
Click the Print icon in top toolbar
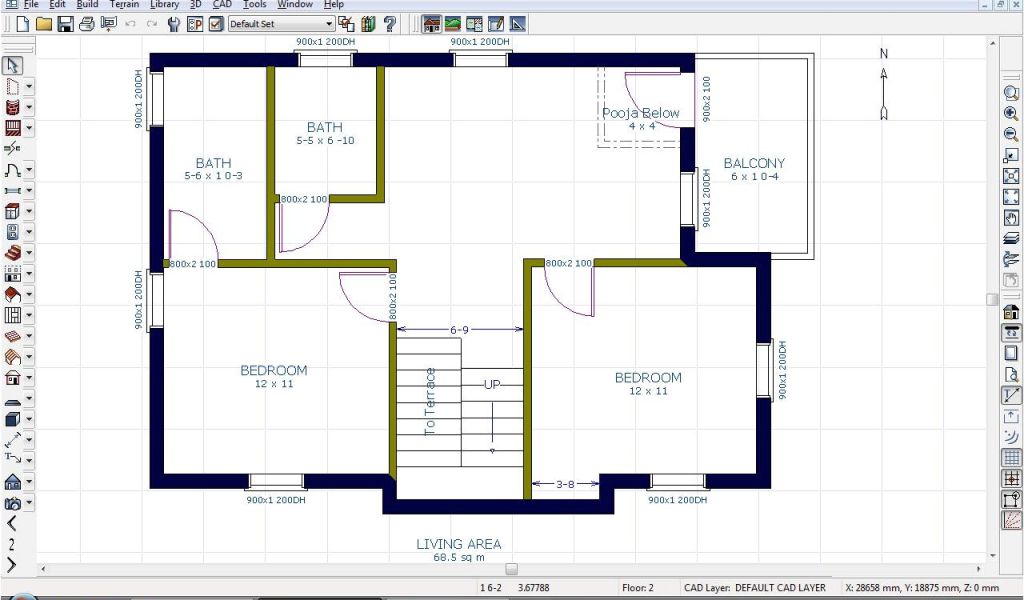tap(86, 23)
